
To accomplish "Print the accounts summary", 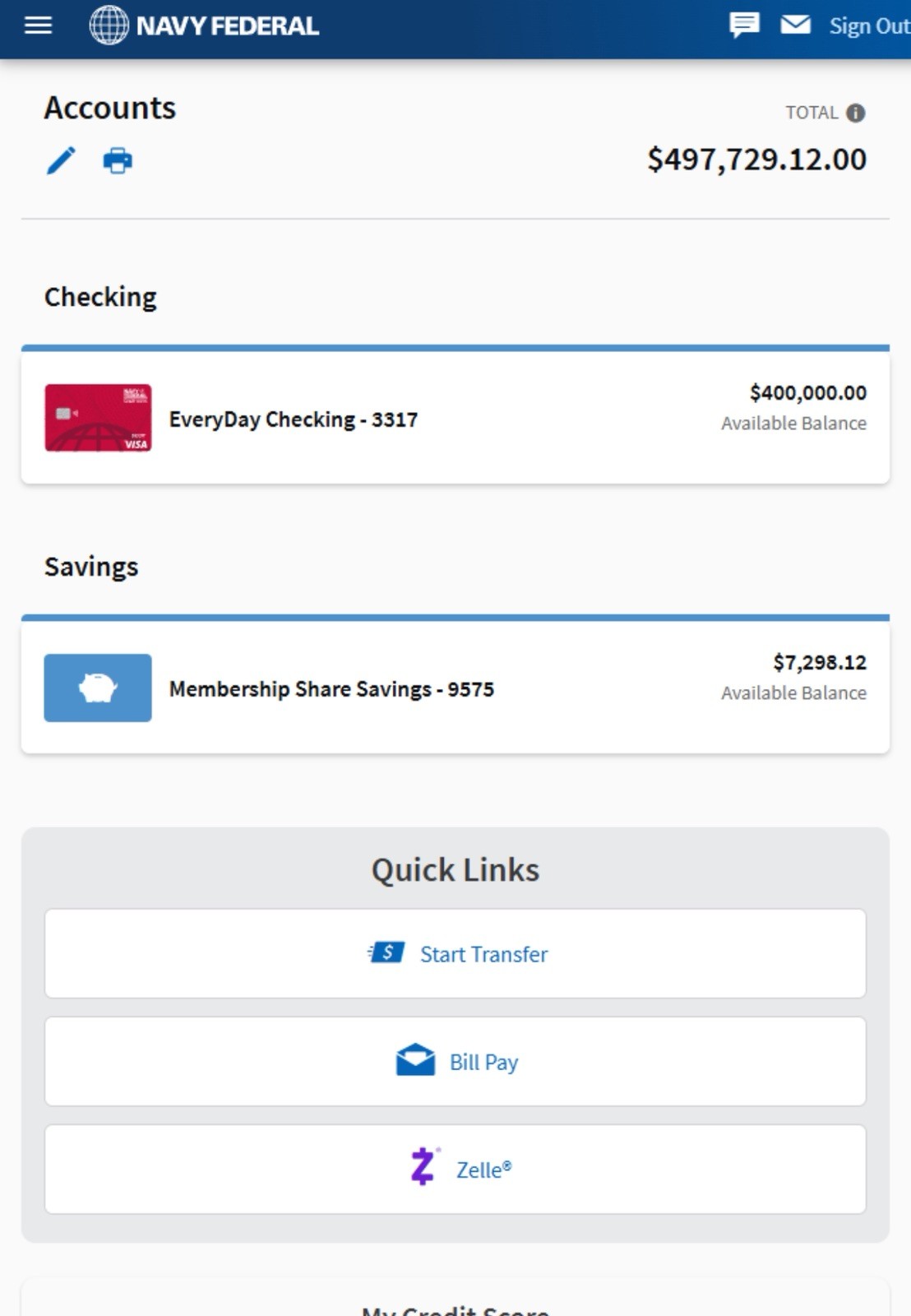I will click(x=118, y=160).
